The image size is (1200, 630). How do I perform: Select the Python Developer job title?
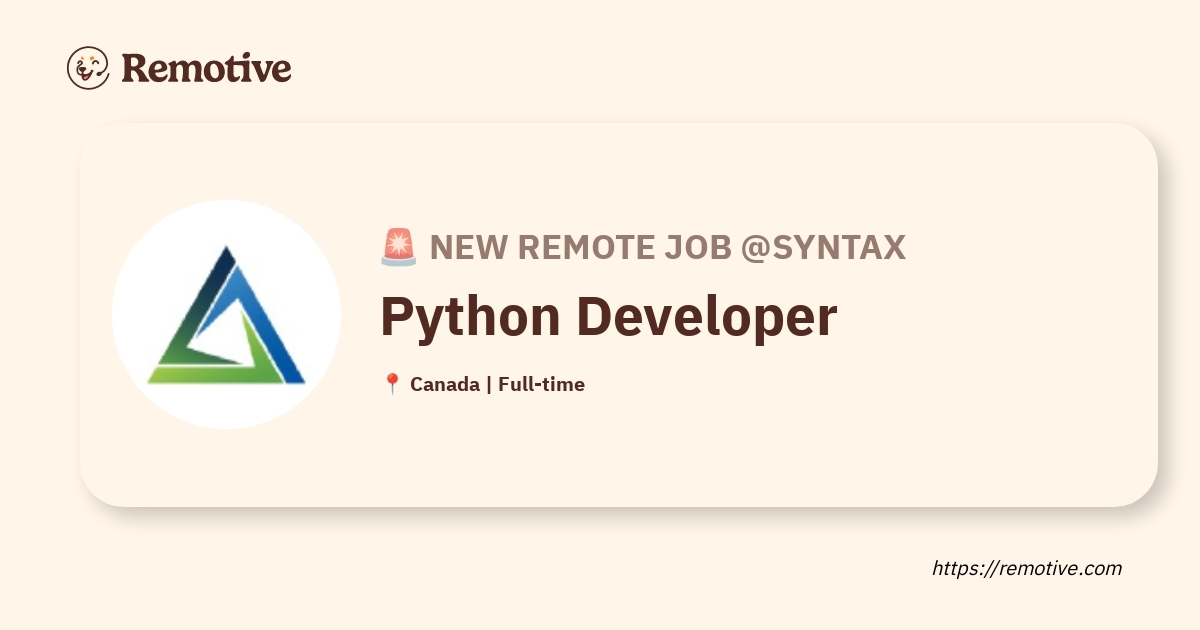[x=608, y=316]
